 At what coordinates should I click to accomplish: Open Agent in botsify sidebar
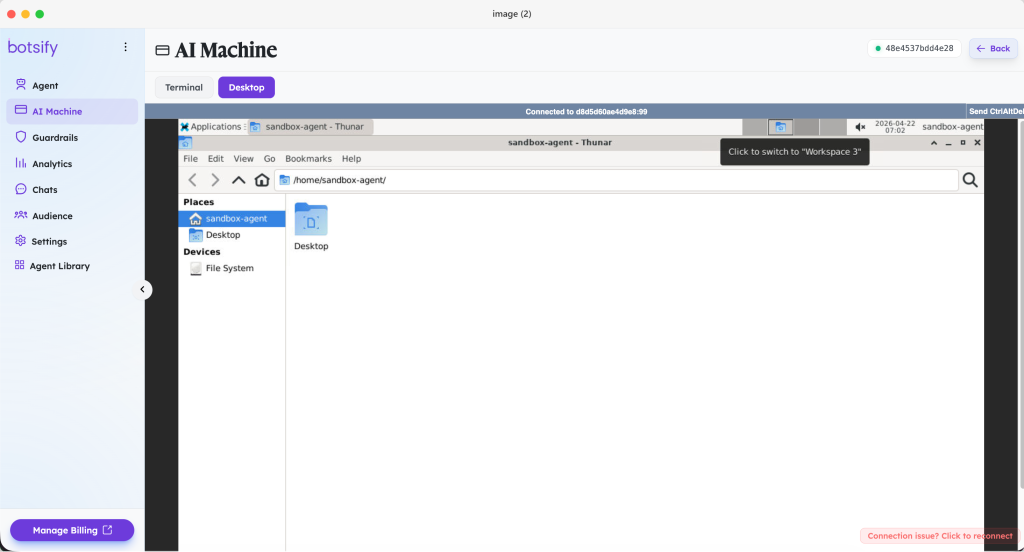[72, 86]
